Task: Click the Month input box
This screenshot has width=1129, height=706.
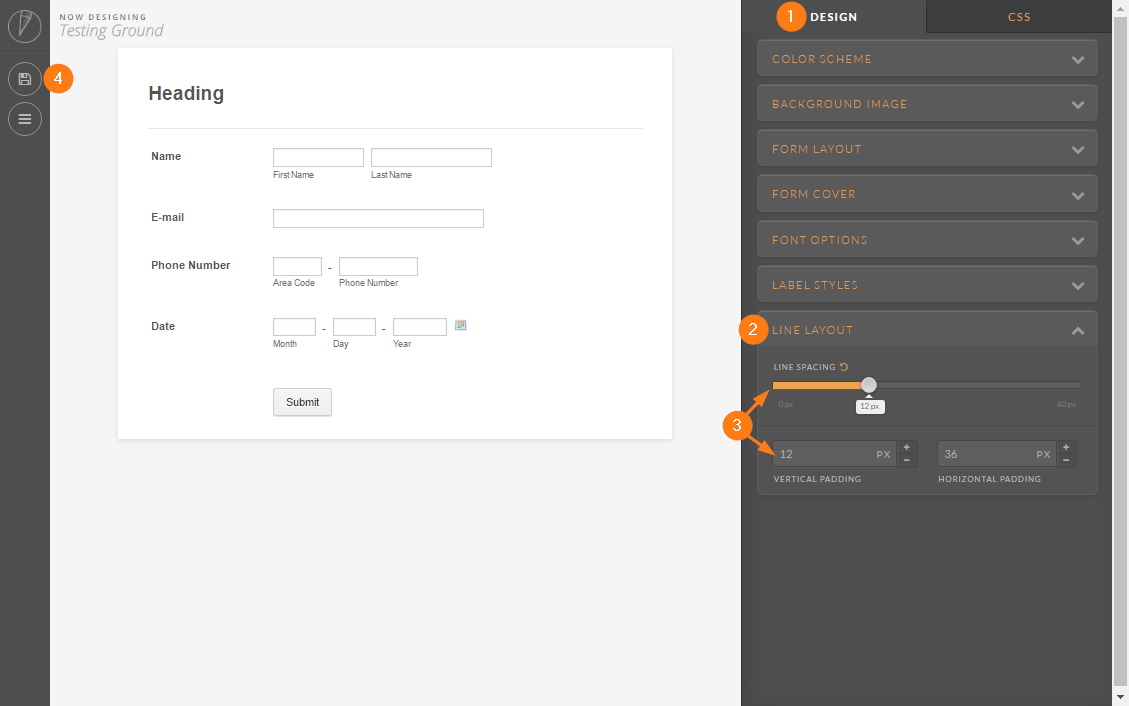Action: pyautogui.click(x=294, y=327)
